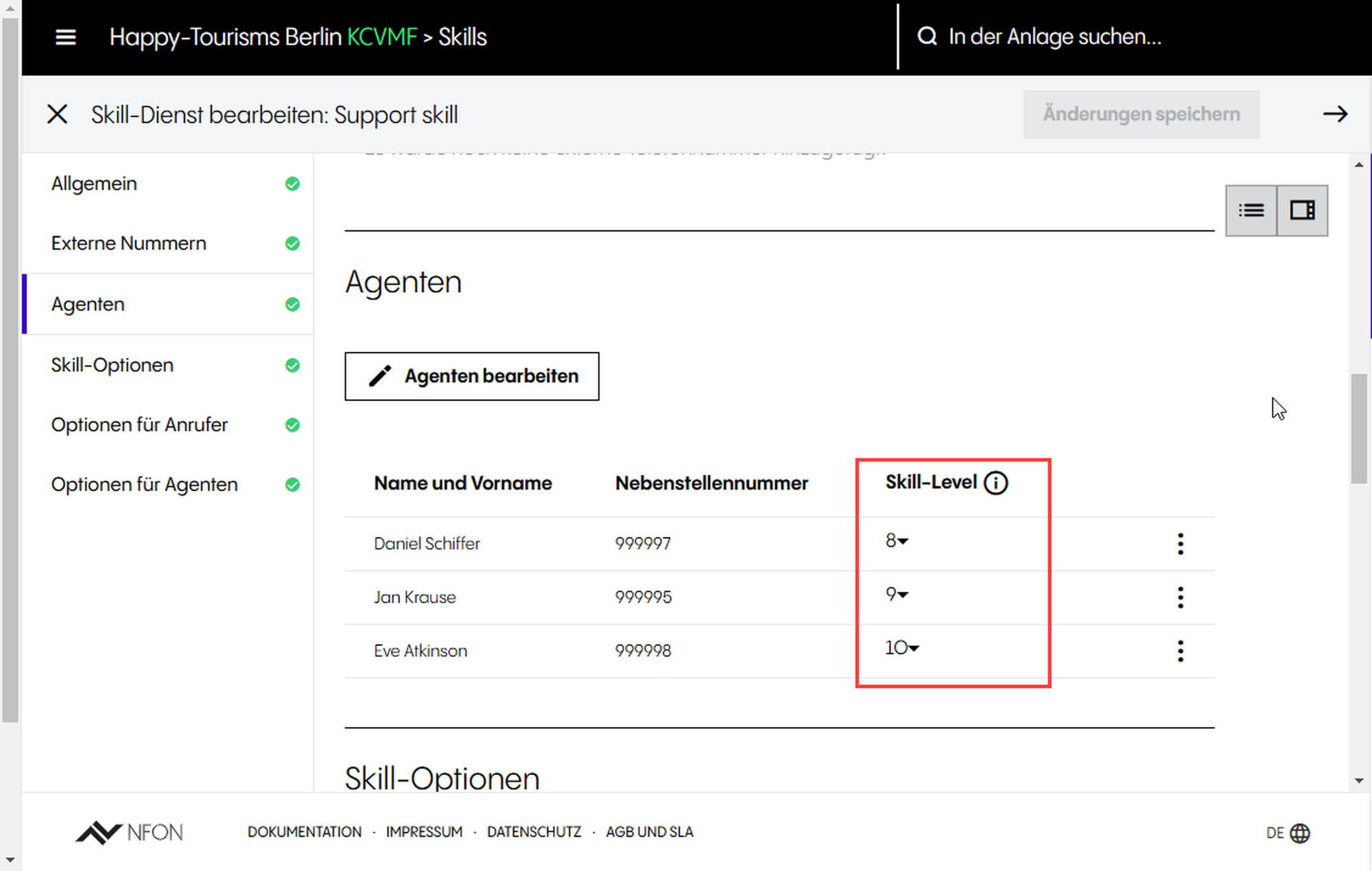Go to Skill-Optionen section

point(112,365)
